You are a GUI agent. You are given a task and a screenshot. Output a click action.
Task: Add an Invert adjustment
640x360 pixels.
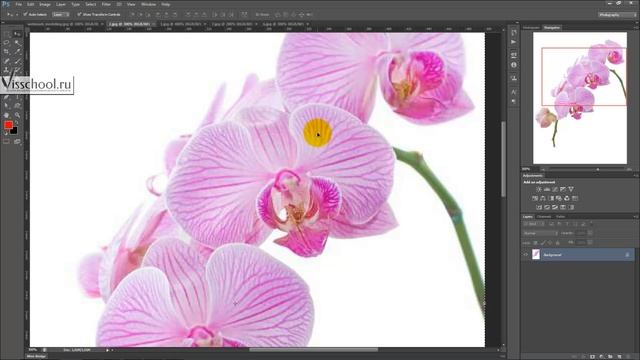(x=539, y=207)
